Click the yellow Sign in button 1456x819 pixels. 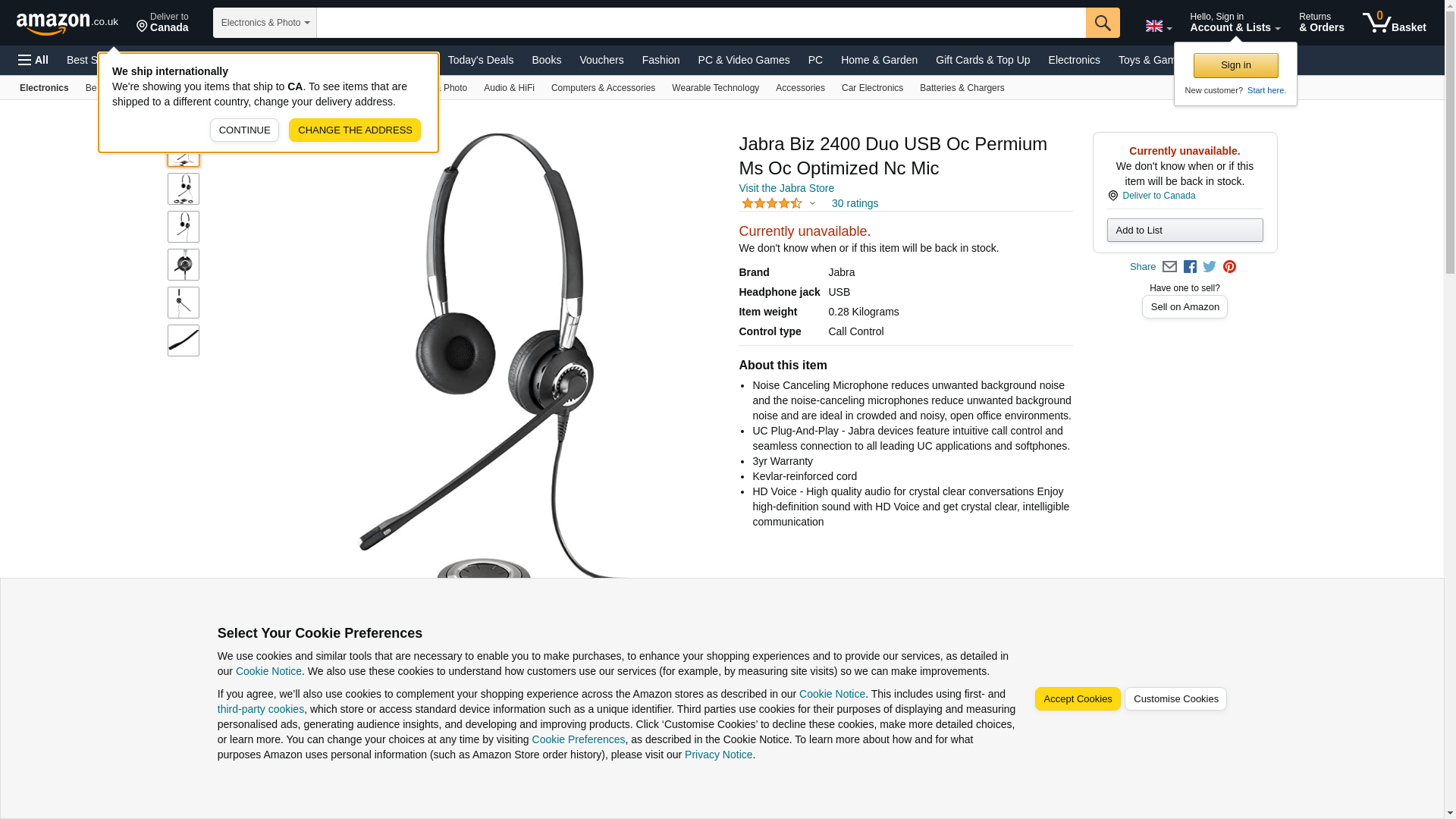click(x=1235, y=65)
